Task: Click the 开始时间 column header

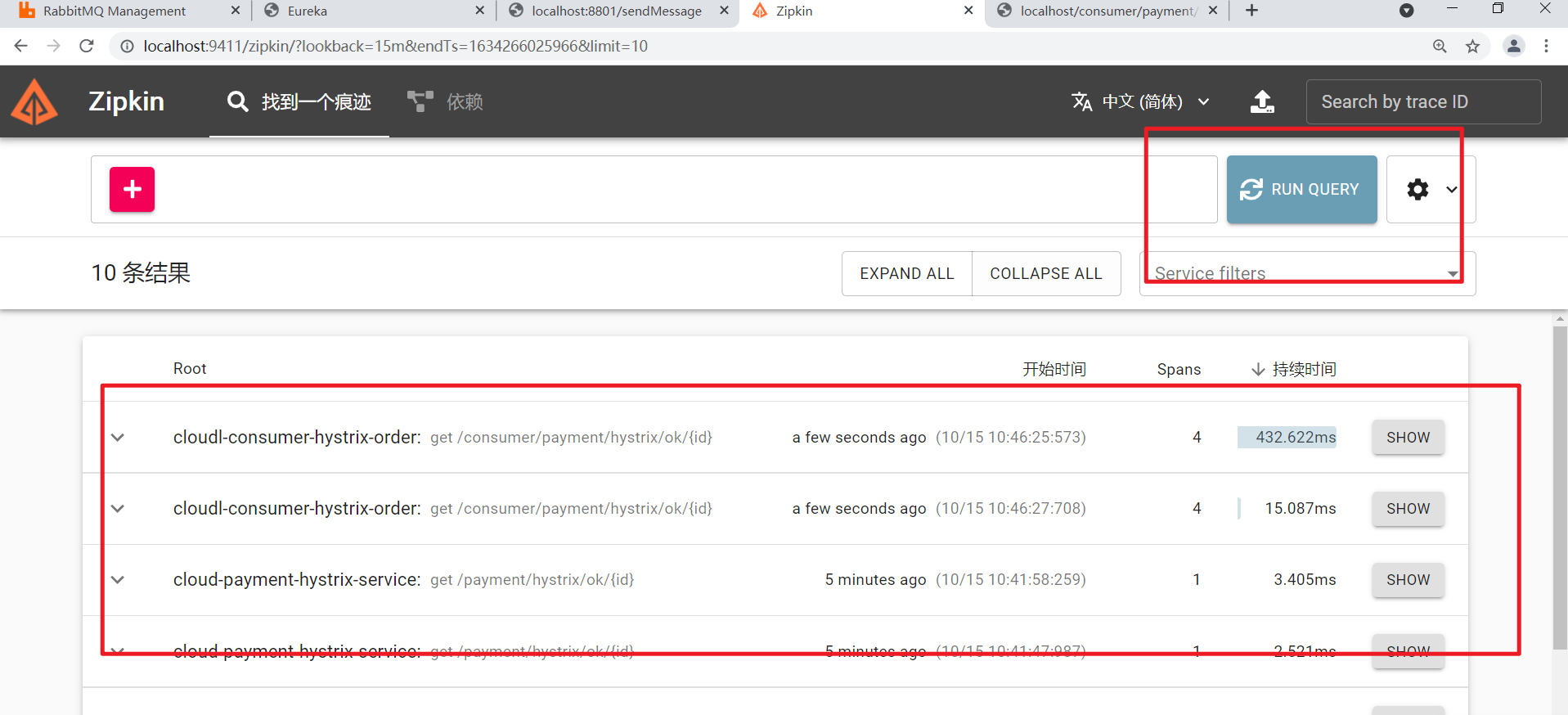Action: coord(1054,369)
